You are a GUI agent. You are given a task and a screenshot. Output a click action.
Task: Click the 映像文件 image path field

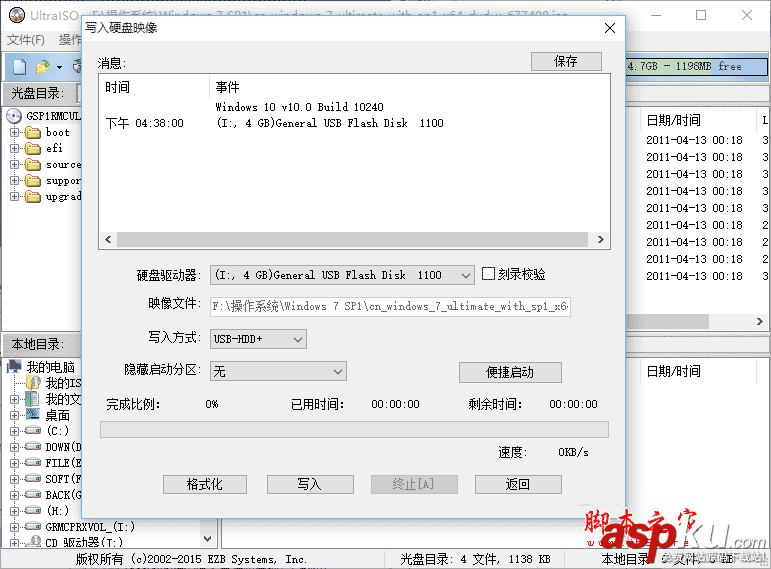(x=390, y=306)
